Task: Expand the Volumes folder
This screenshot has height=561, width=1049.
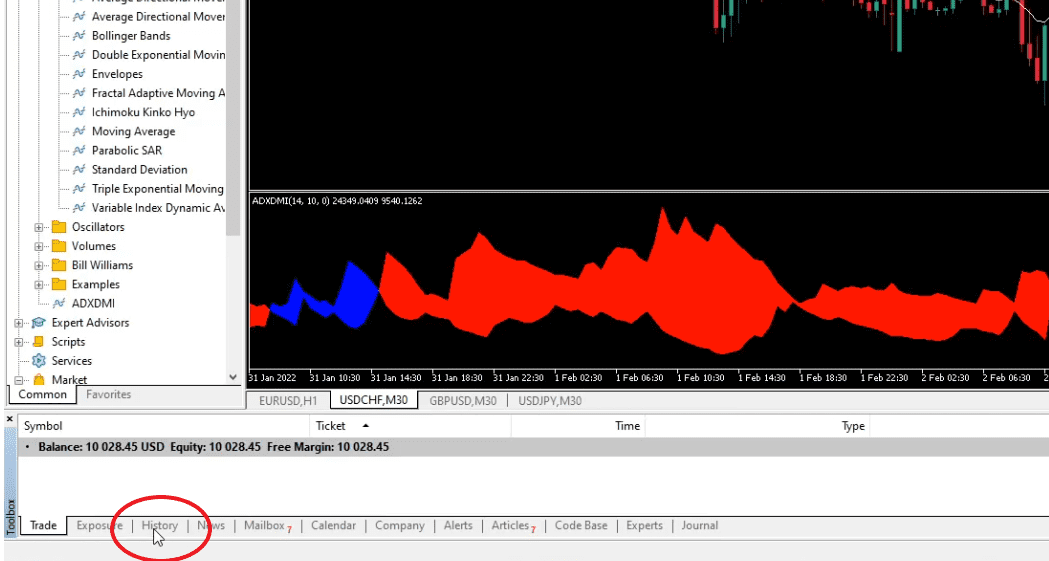Action: point(40,246)
